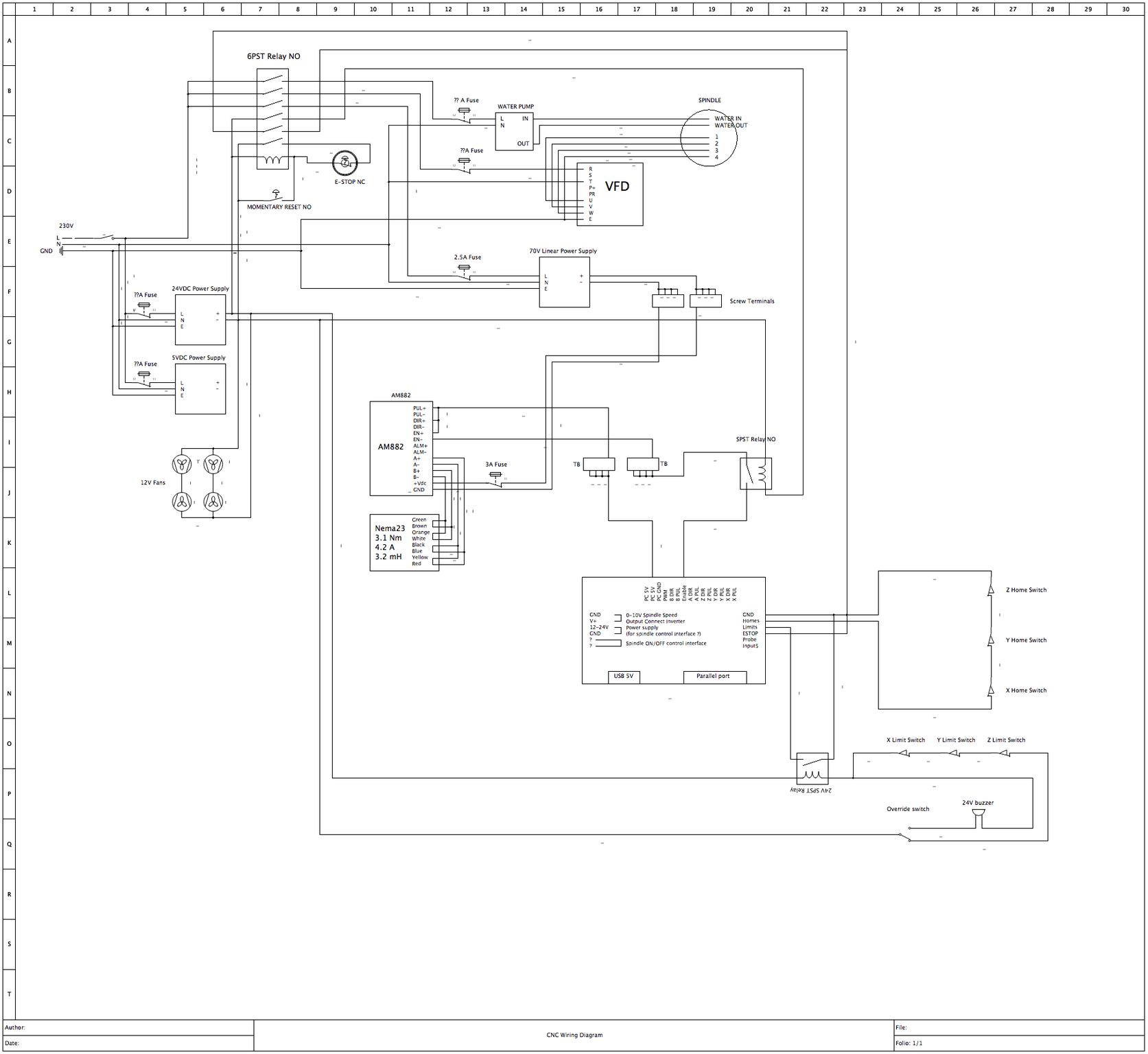Image resolution: width=1148 pixels, height=1054 pixels.
Task: Select the CNC Wiring Diagram title text
Action: click(574, 1035)
